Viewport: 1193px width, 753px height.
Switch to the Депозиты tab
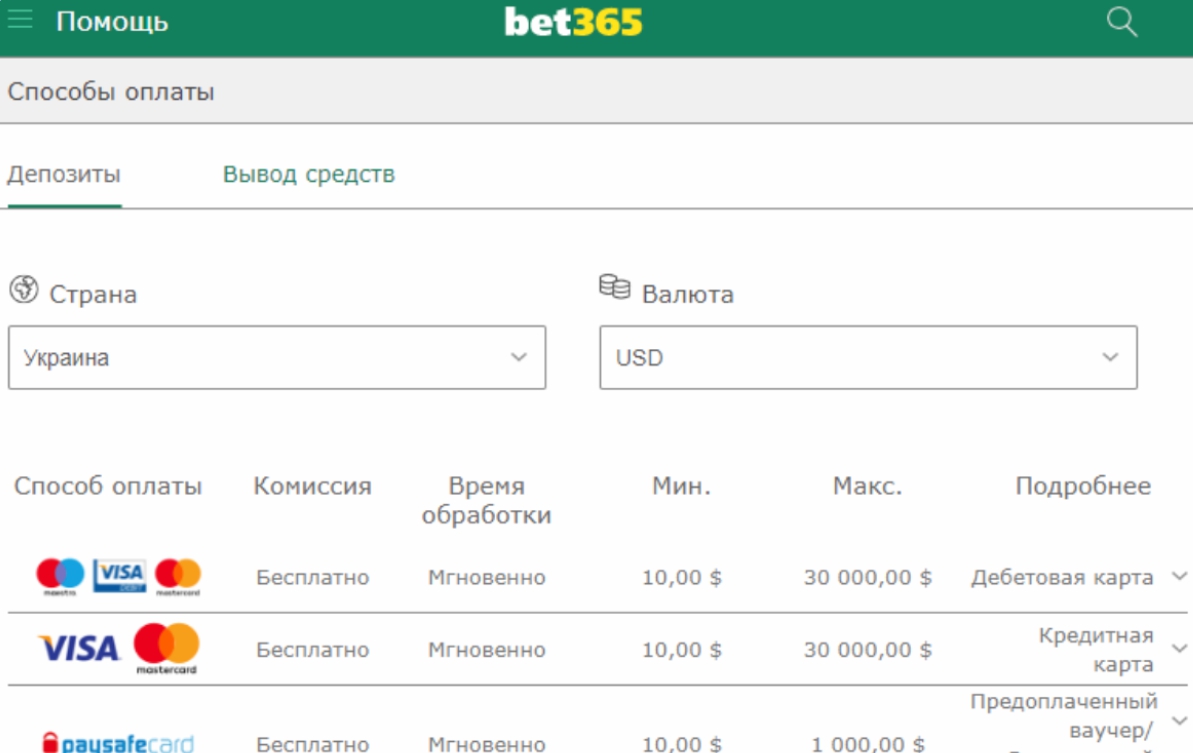coord(64,175)
